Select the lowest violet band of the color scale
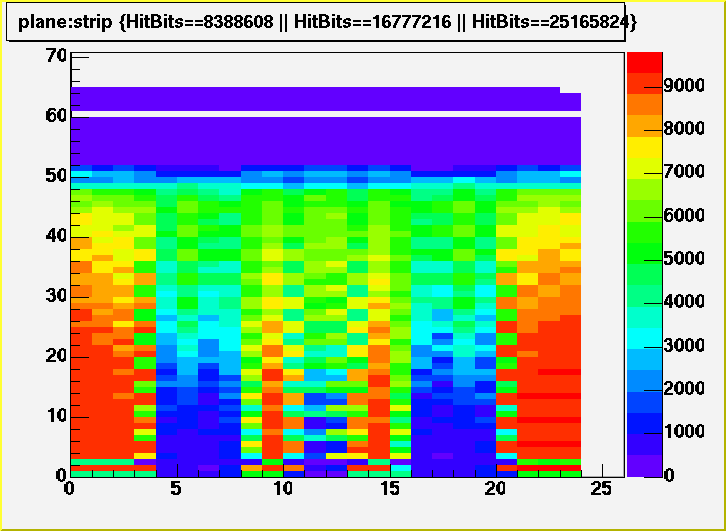The width and height of the screenshot is (726, 531). (x=645, y=466)
